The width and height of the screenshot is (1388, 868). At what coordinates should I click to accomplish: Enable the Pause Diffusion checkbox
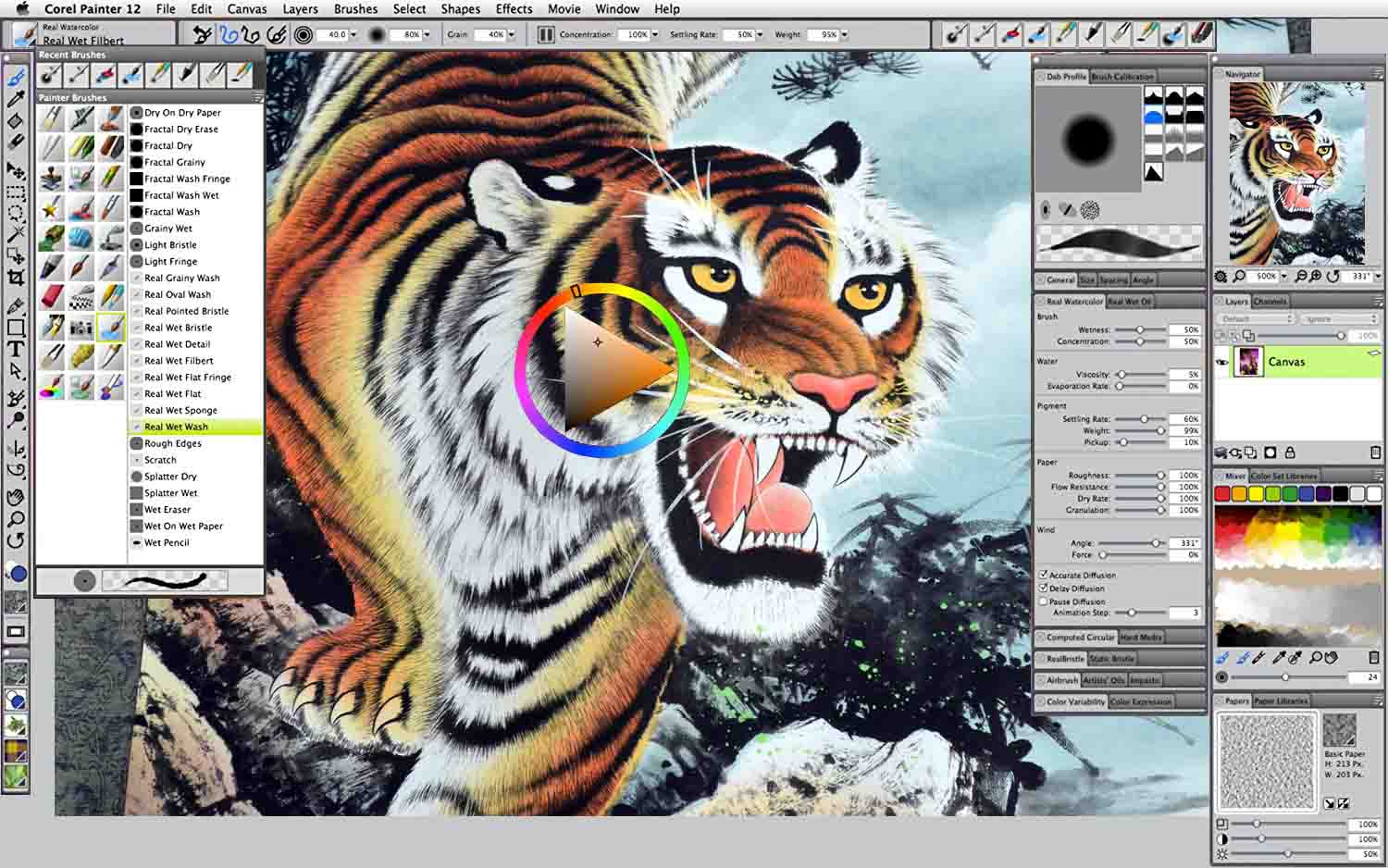click(x=1044, y=601)
